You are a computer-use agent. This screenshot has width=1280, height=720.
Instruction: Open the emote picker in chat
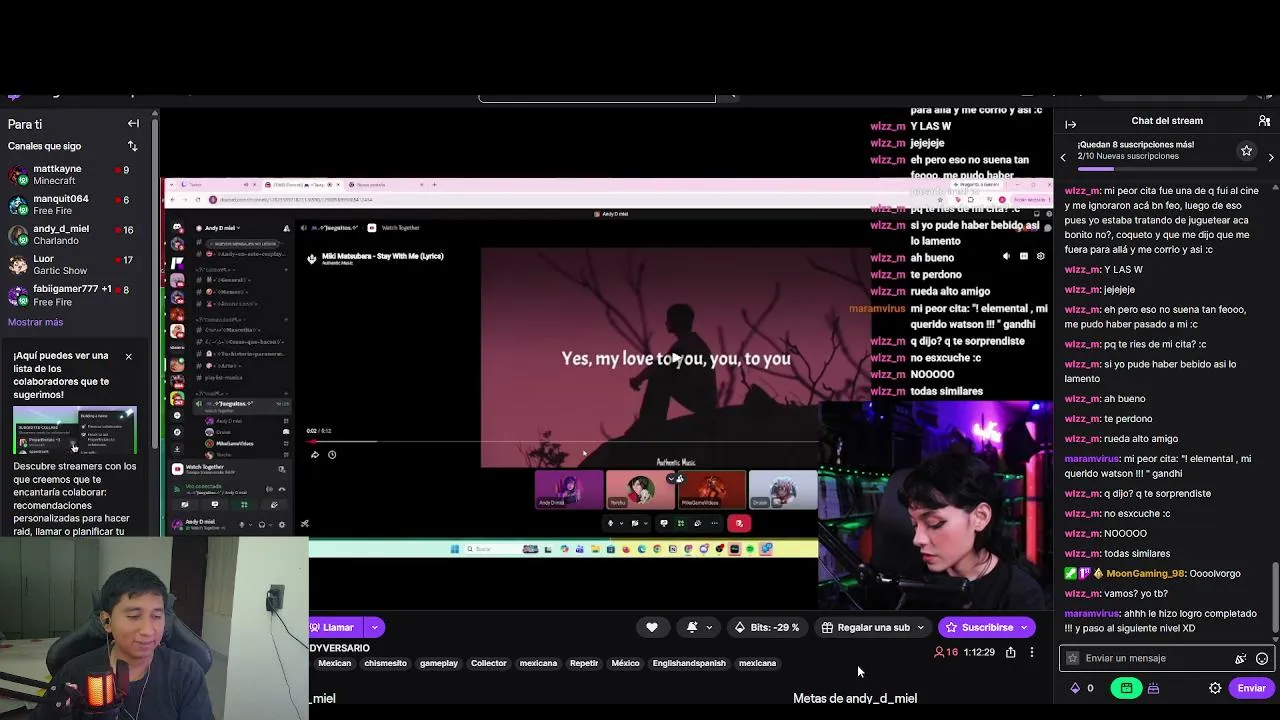[1262, 658]
